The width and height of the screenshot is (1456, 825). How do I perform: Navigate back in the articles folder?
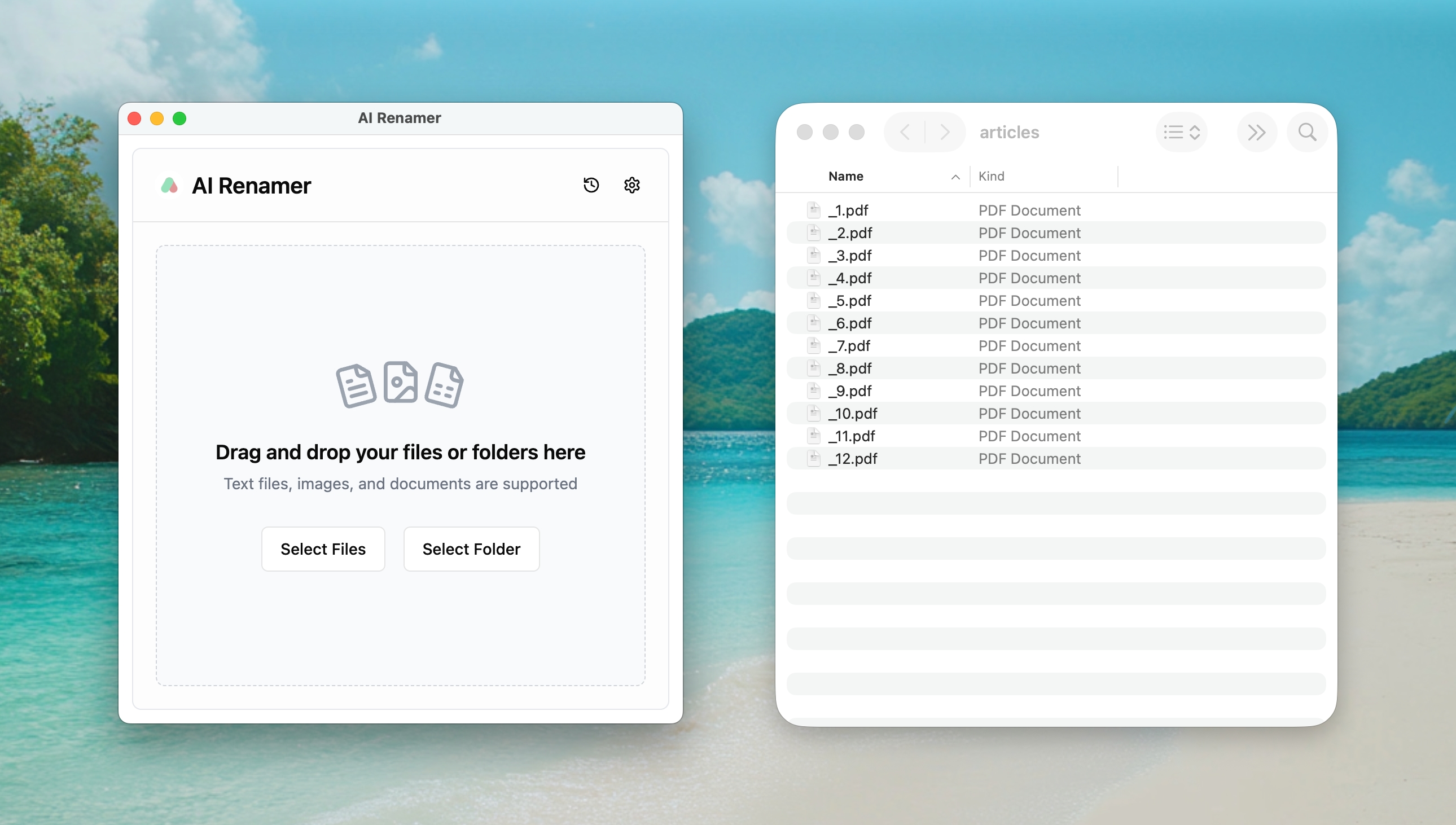click(x=905, y=131)
